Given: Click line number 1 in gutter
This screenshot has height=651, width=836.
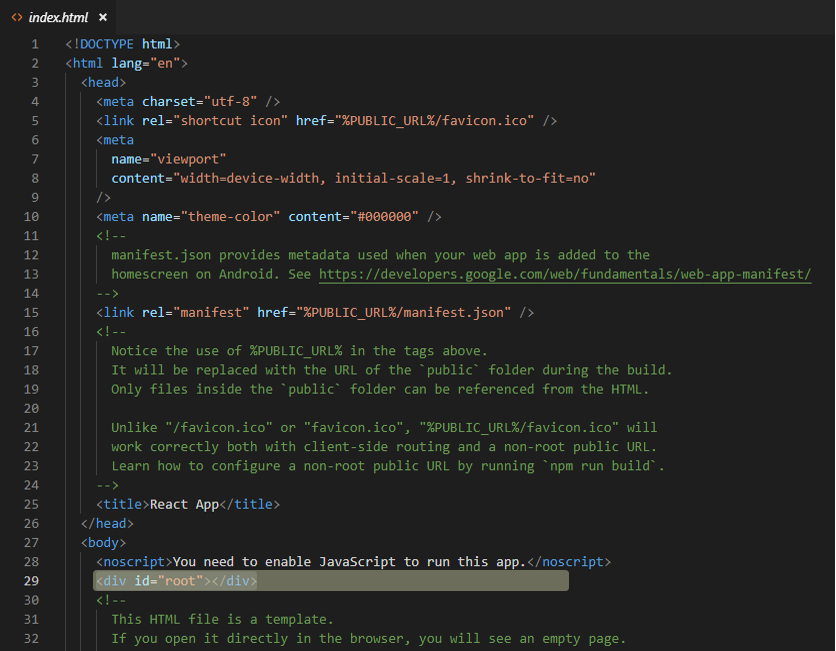Looking at the screenshot, I should [35, 44].
